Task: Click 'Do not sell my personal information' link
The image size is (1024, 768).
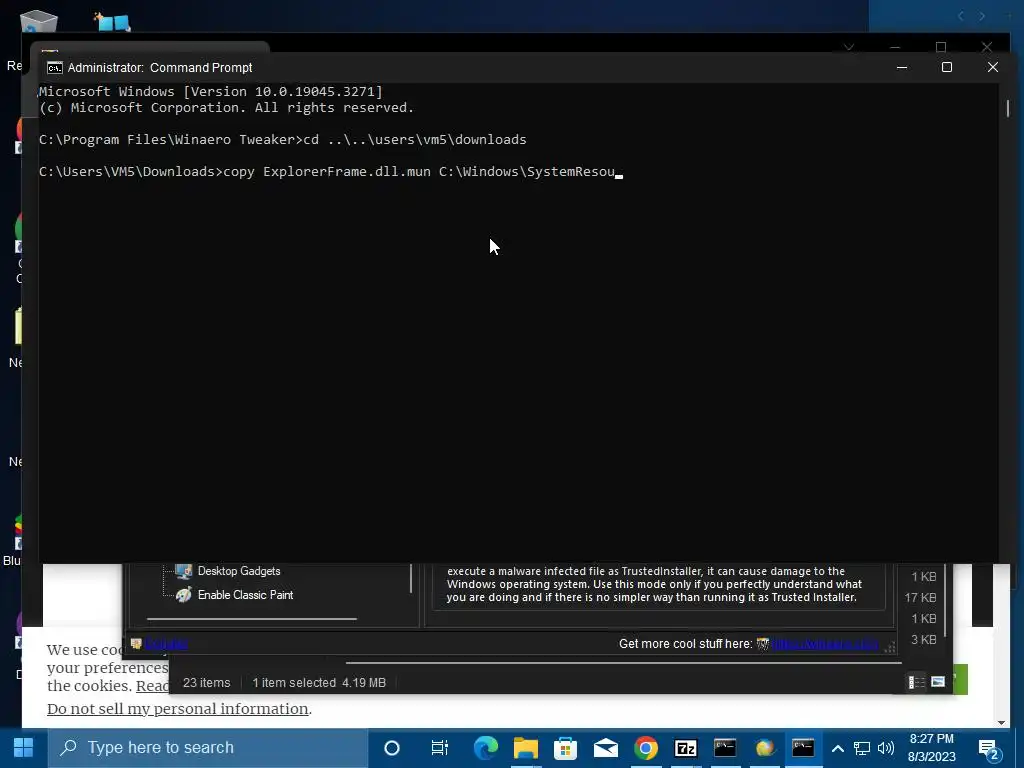Action: click(x=178, y=709)
